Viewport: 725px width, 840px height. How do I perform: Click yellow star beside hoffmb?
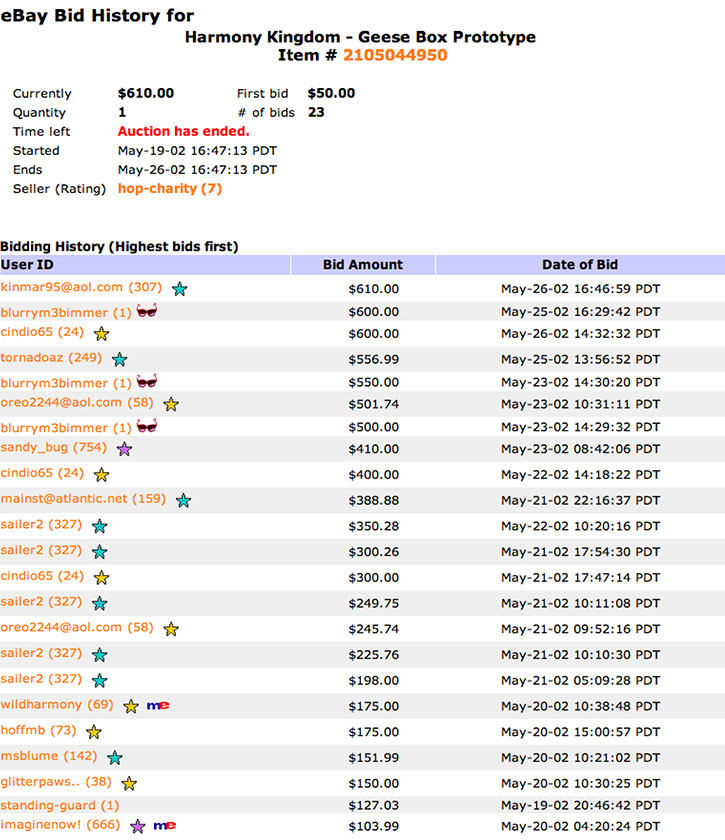[94, 732]
